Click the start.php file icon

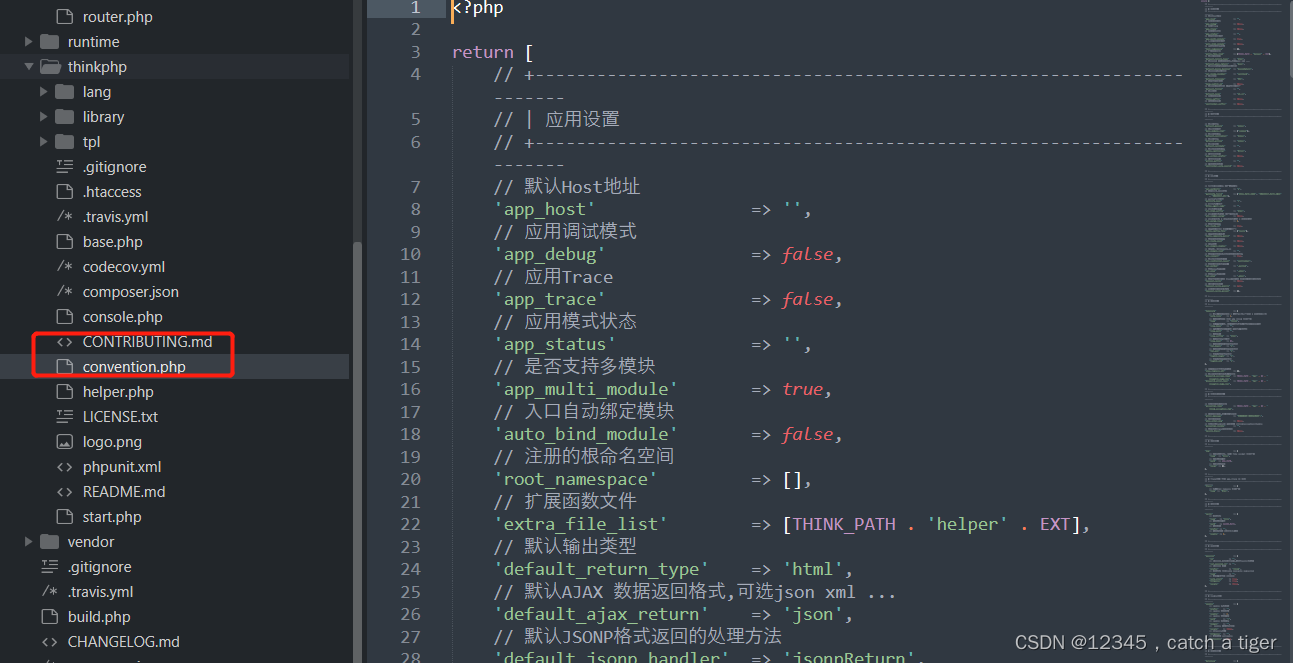[x=65, y=517]
